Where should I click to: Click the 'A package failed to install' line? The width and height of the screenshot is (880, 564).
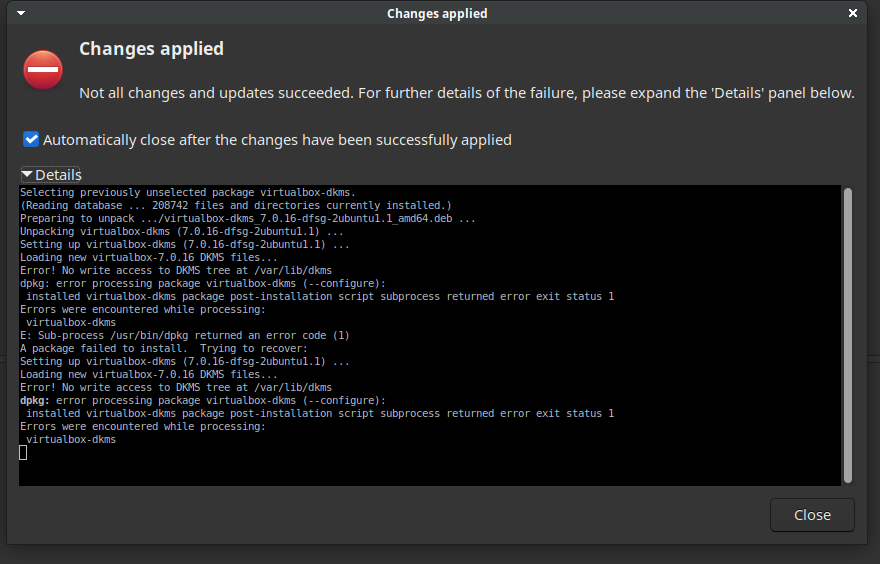(x=164, y=348)
